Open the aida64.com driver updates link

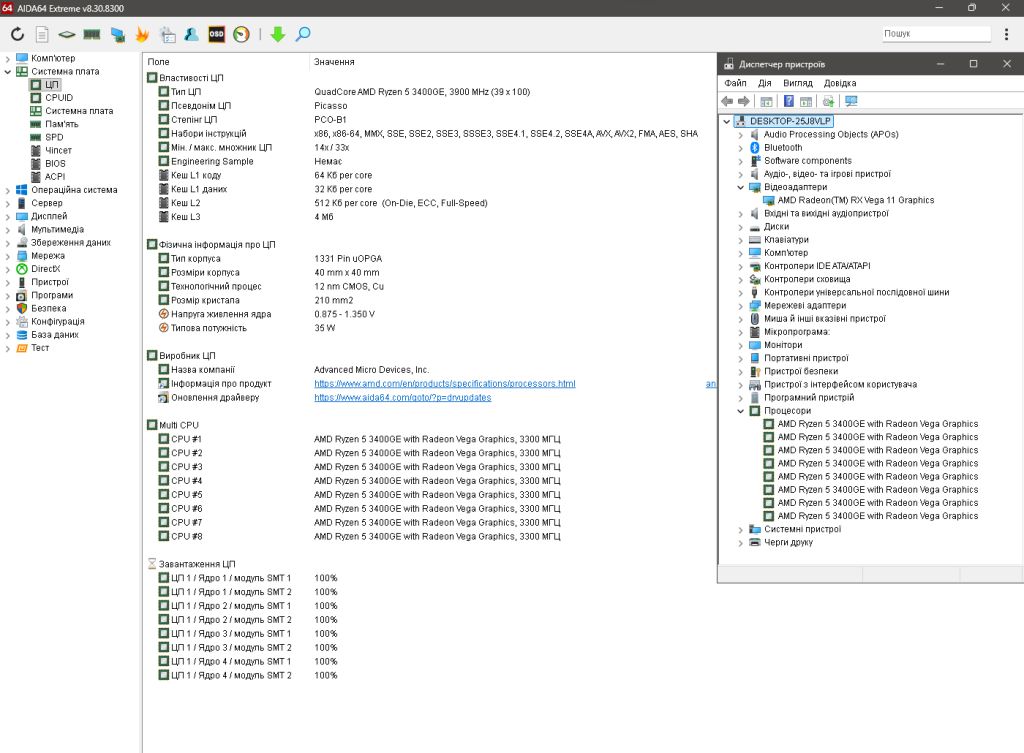(402, 397)
